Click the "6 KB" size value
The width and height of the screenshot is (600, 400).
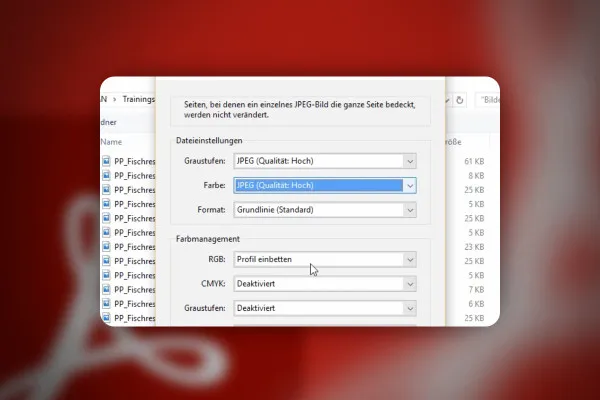pos(476,304)
